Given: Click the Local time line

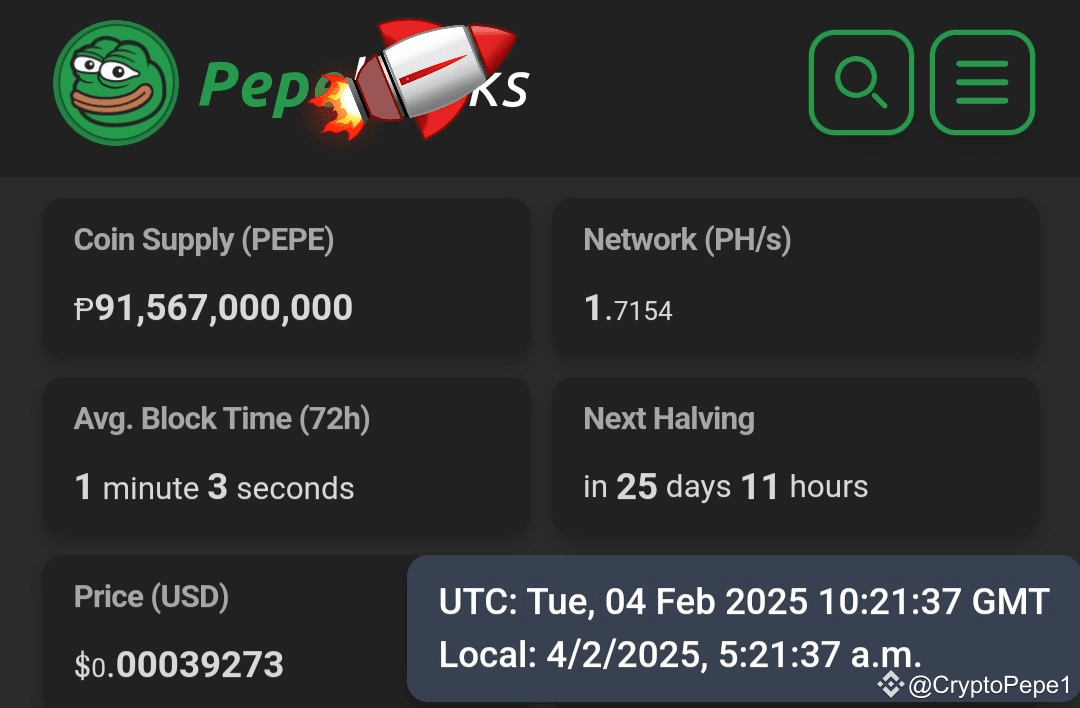Looking at the screenshot, I should pyautogui.click(x=679, y=655).
